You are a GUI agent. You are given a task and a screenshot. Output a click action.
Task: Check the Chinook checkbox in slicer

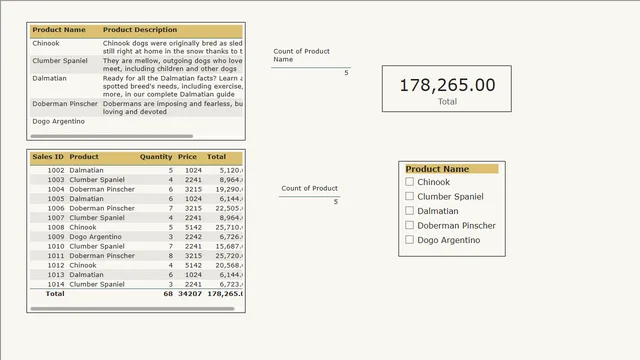(x=409, y=182)
